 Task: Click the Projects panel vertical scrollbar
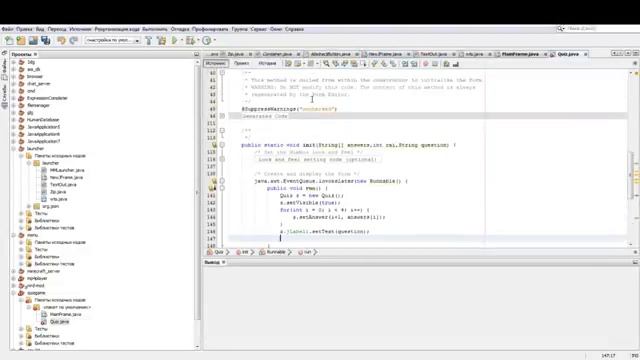point(198,204)
